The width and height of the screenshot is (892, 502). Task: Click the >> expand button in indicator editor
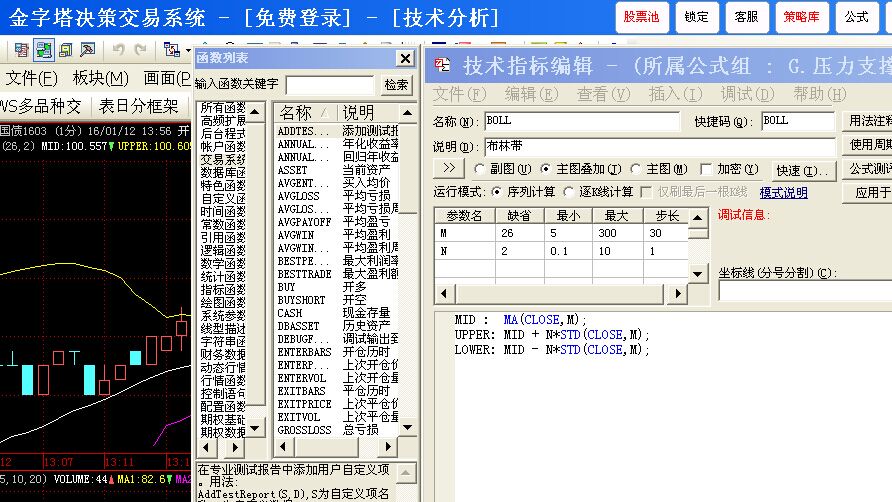(449, 168)
